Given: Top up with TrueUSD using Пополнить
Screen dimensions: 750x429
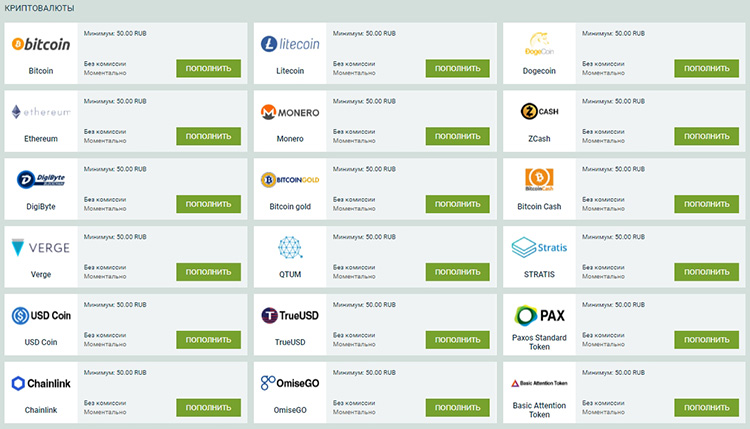Looking at the screenshot, I should tap(457, 340).
